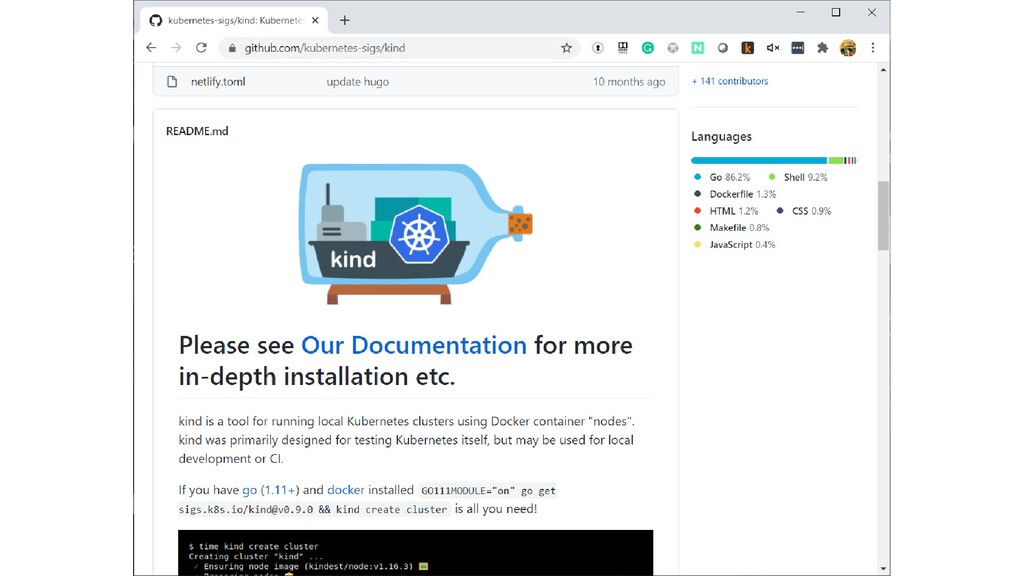Select the kubernetes-sigs/kind browser tab
Image resolution: width=1024 pixels, height=576 pixels.
pos(234,20)
